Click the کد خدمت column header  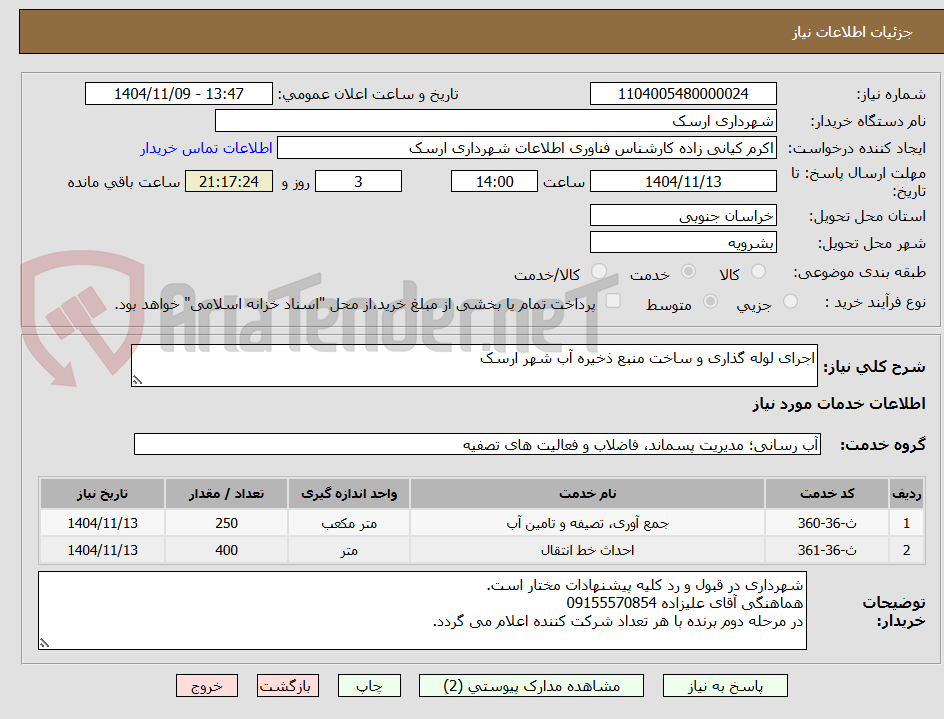pos(827,494)
